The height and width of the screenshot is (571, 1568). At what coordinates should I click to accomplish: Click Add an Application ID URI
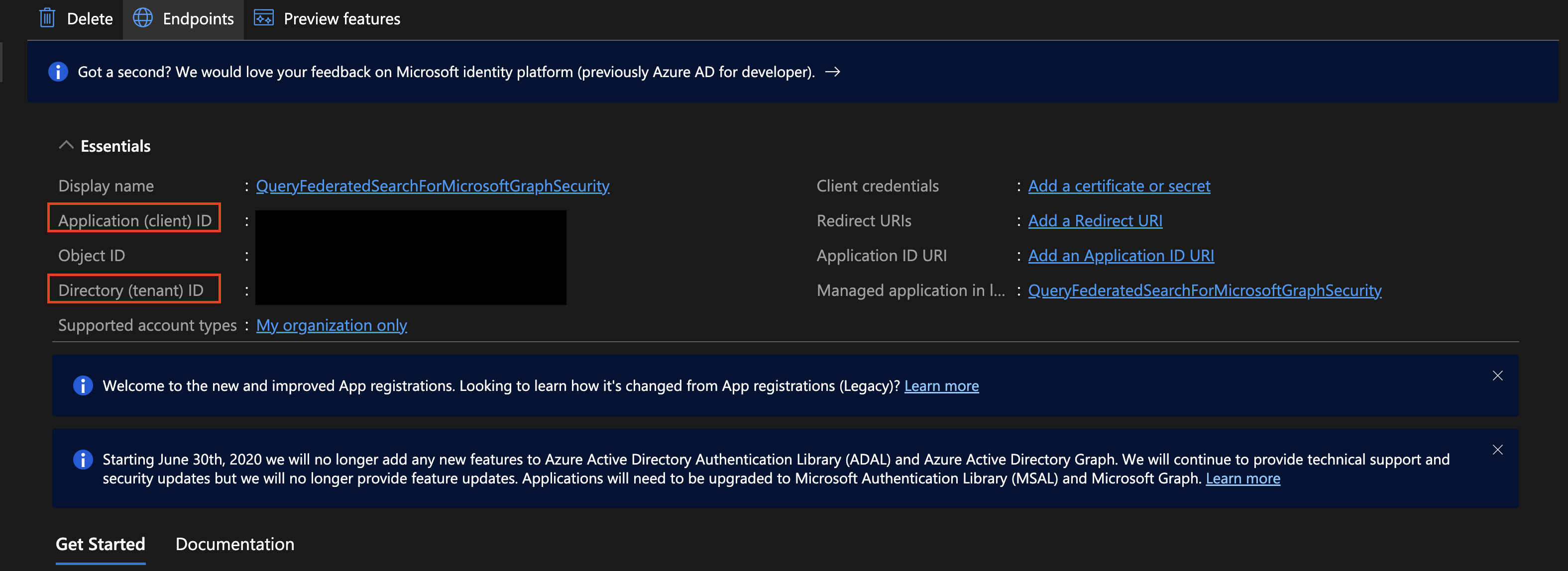1120,256
